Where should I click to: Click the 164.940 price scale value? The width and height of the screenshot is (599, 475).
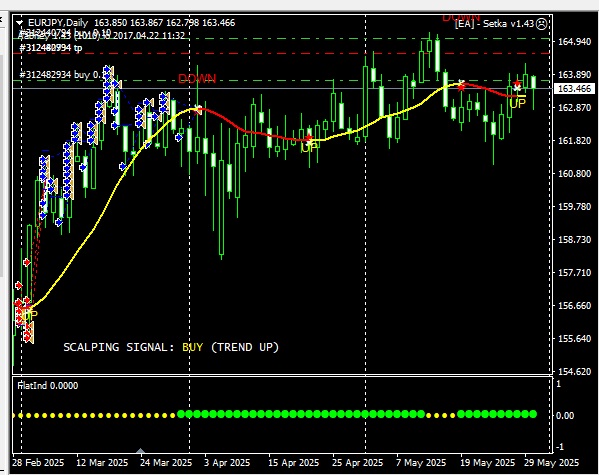[574, 41]
